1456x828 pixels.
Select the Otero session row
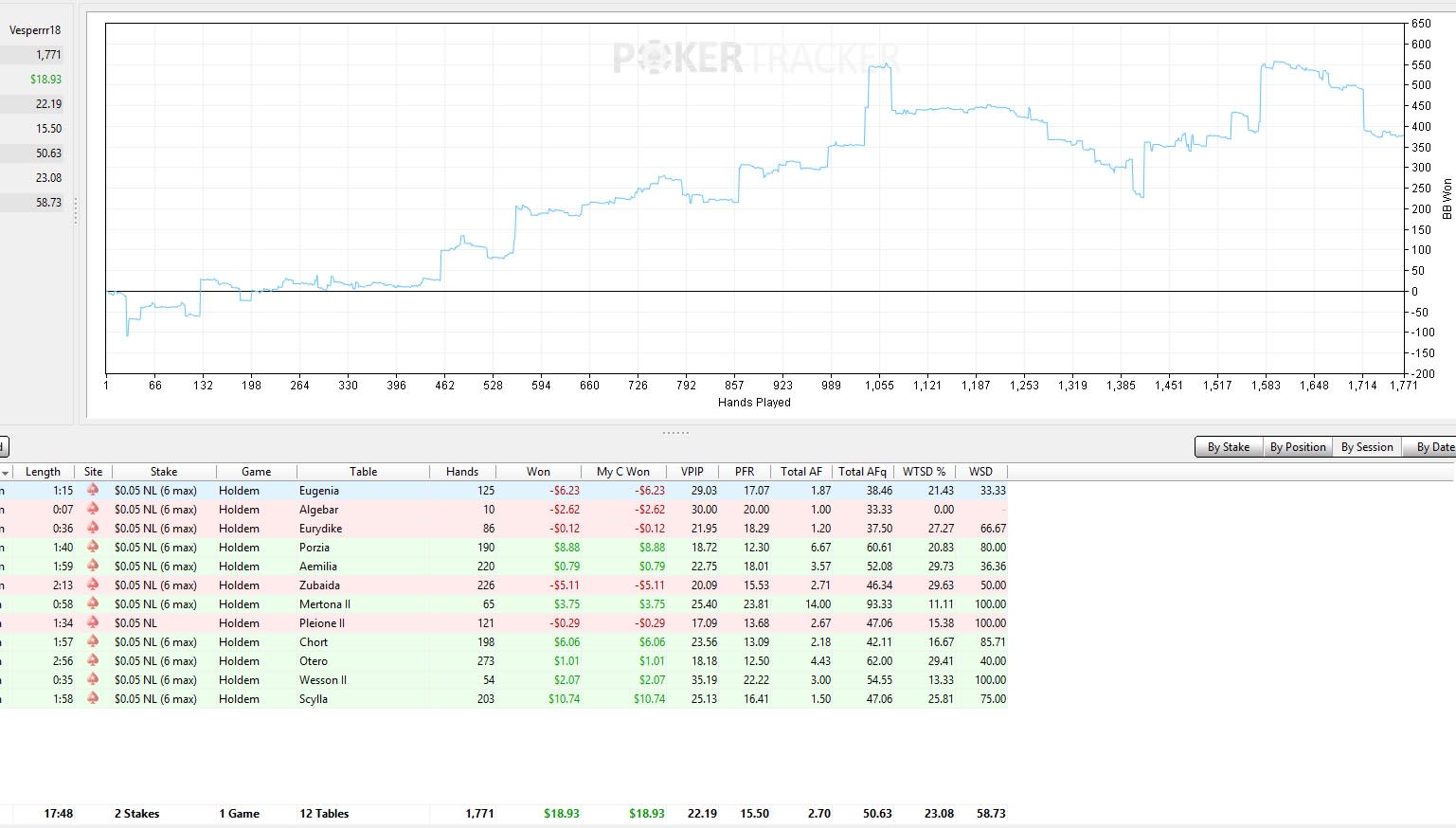pyautogui.click(x=503, y=660)
